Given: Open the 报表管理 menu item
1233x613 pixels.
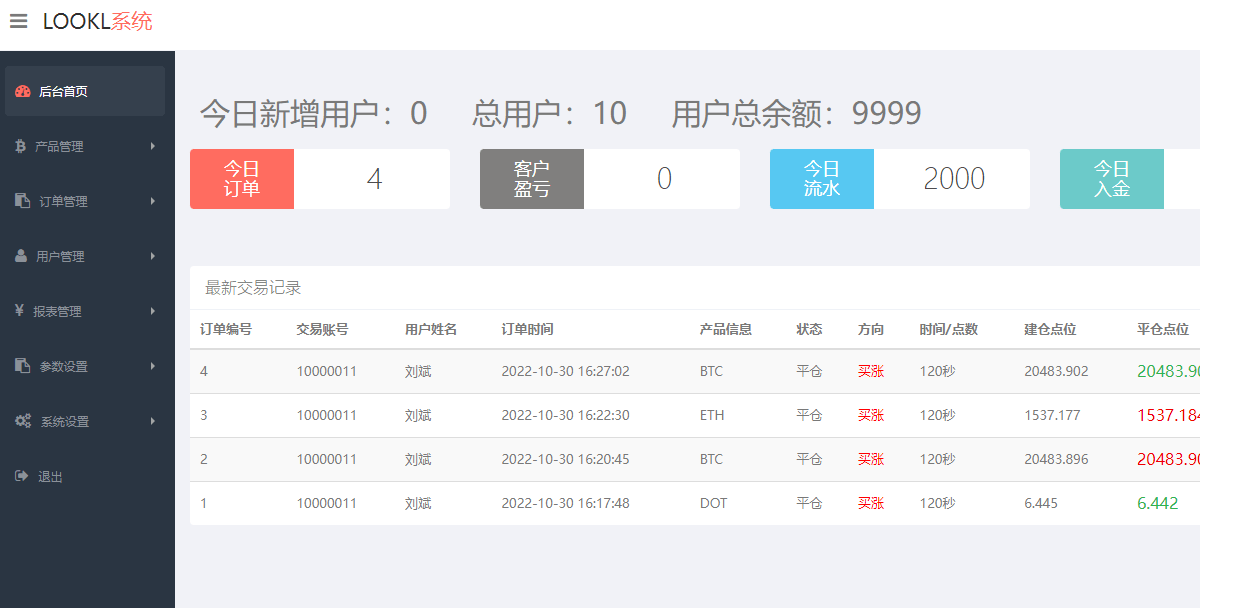Looking at the screenshot, I should (87, 311).
